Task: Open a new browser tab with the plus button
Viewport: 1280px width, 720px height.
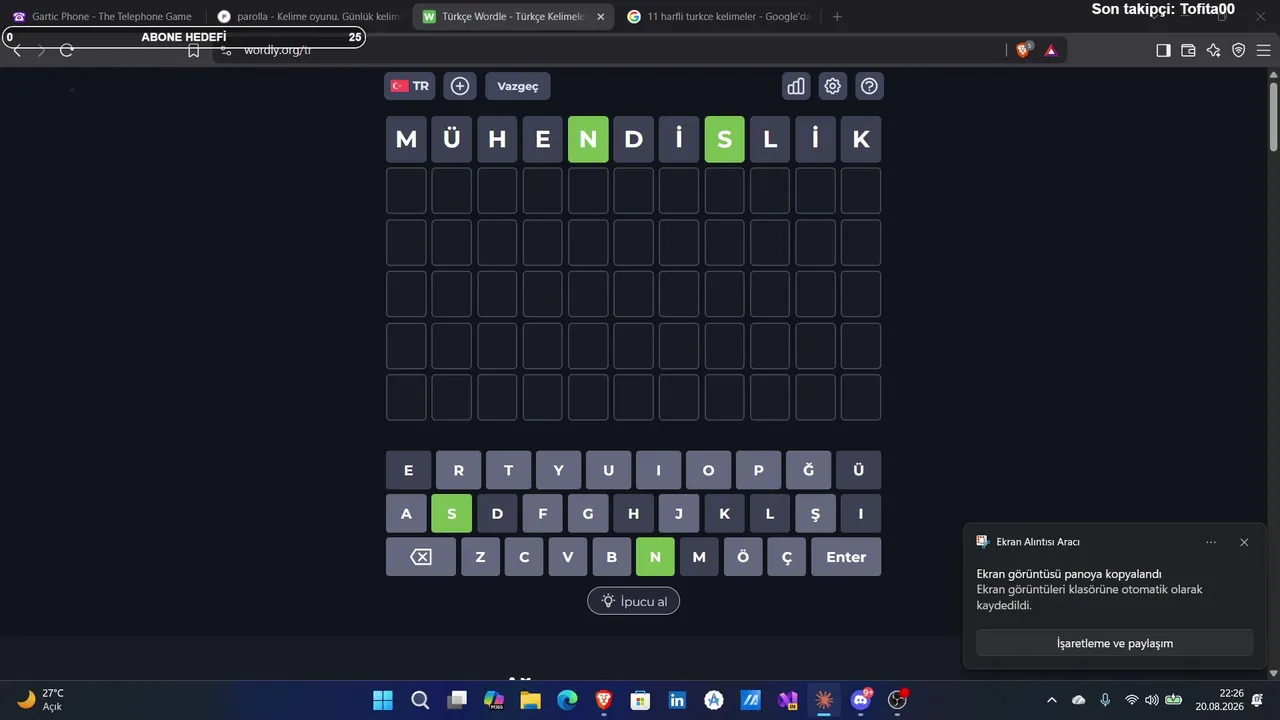Action: click(x=837, y=16)
